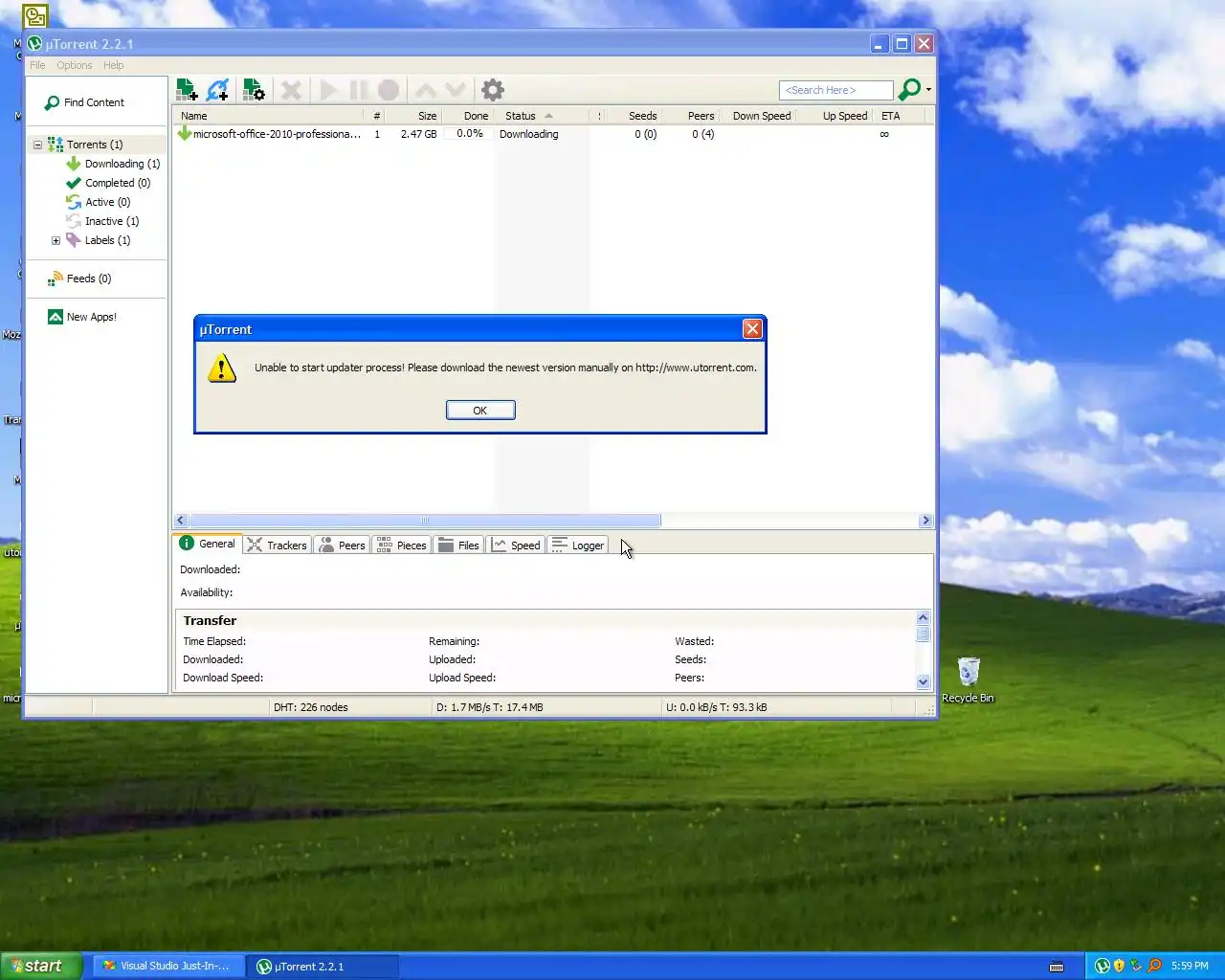The width and height of the screenshot is (1225, 980).
Task: Click the Move Up Queue arrow
Action: coord(426,90)
